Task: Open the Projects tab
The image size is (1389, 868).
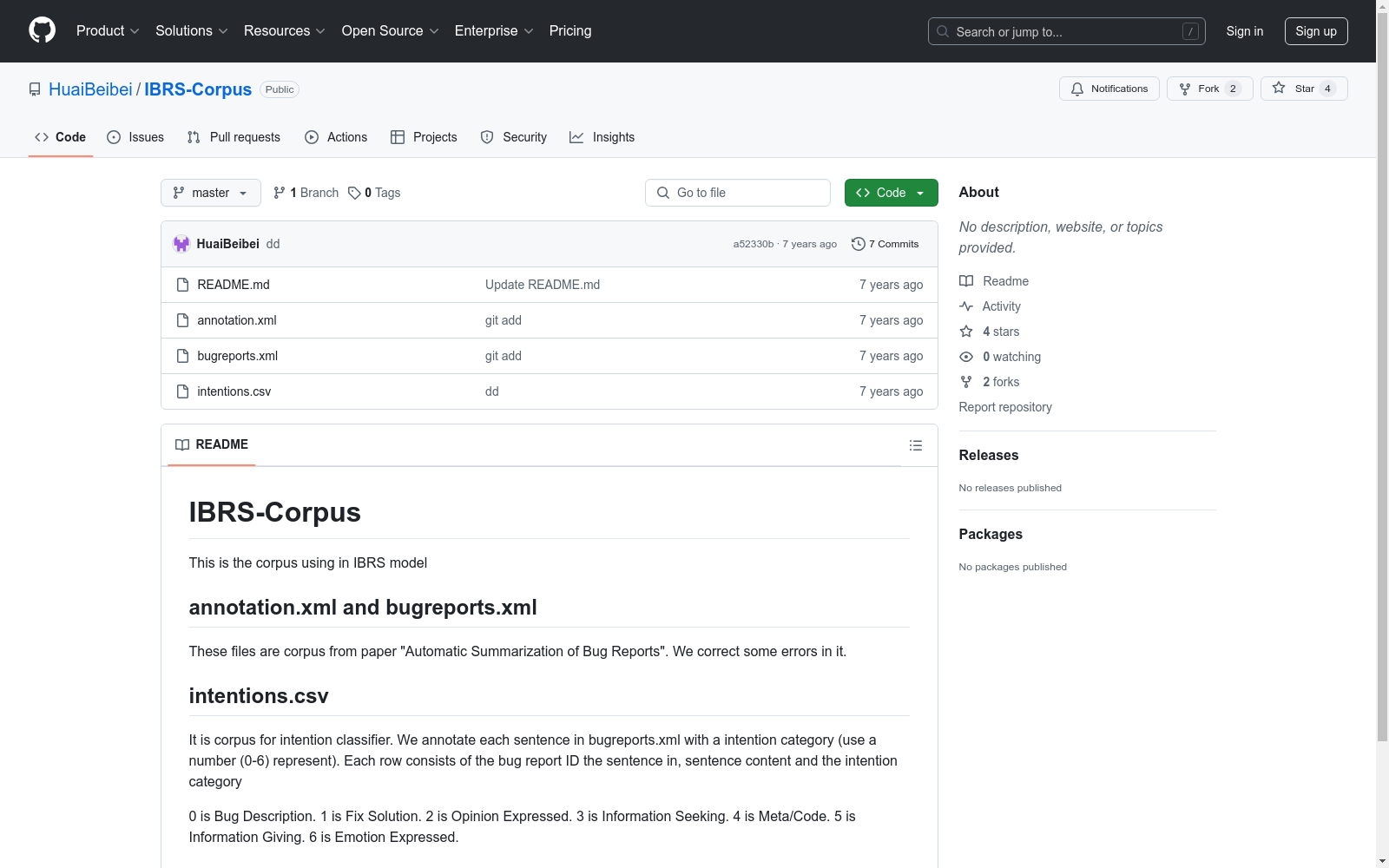Action: tap(424, 137)
